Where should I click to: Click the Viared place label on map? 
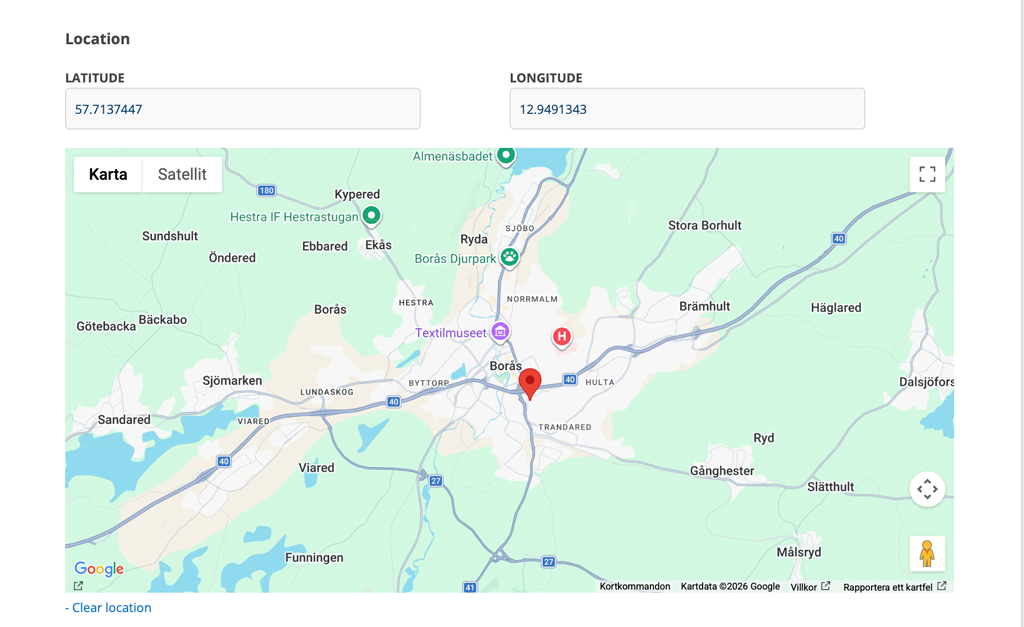[x=316, y=467]
